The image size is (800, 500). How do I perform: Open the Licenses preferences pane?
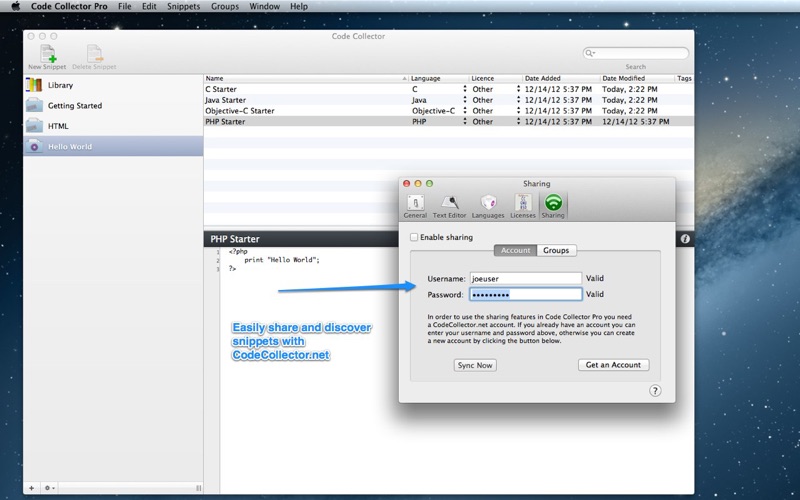(522, 205)
